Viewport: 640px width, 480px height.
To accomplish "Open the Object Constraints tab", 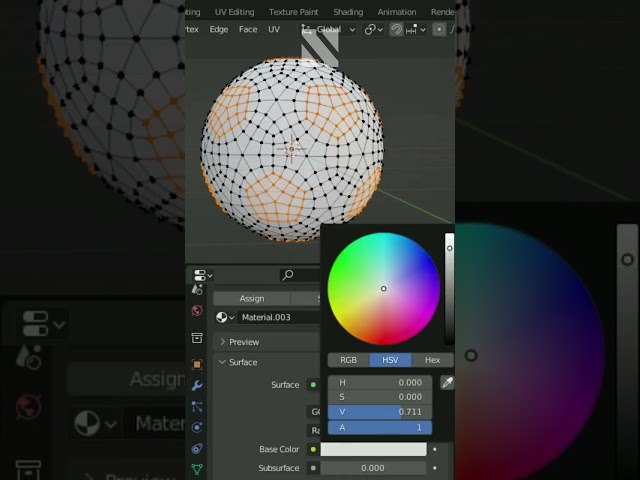I will 197,449.
